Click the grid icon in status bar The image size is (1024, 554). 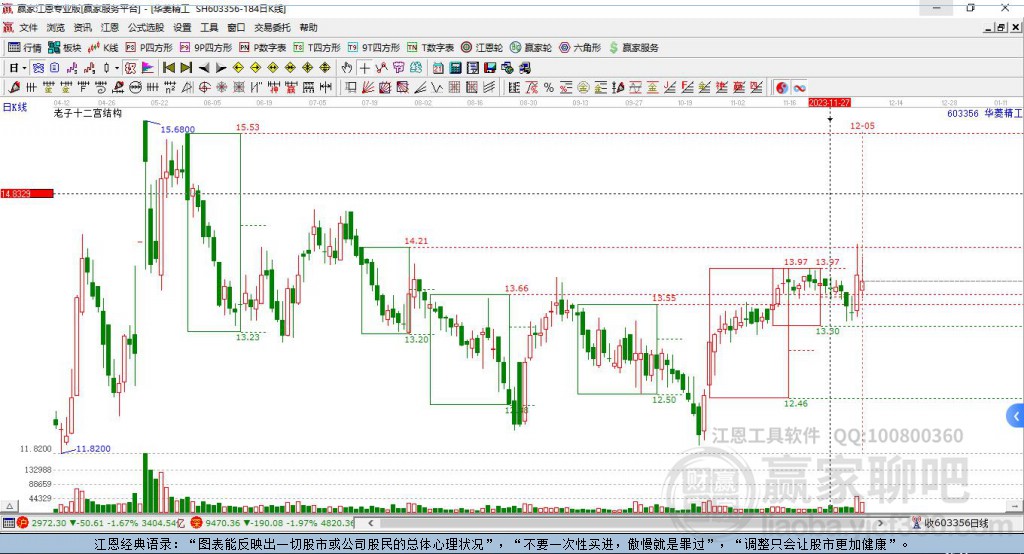8,523
